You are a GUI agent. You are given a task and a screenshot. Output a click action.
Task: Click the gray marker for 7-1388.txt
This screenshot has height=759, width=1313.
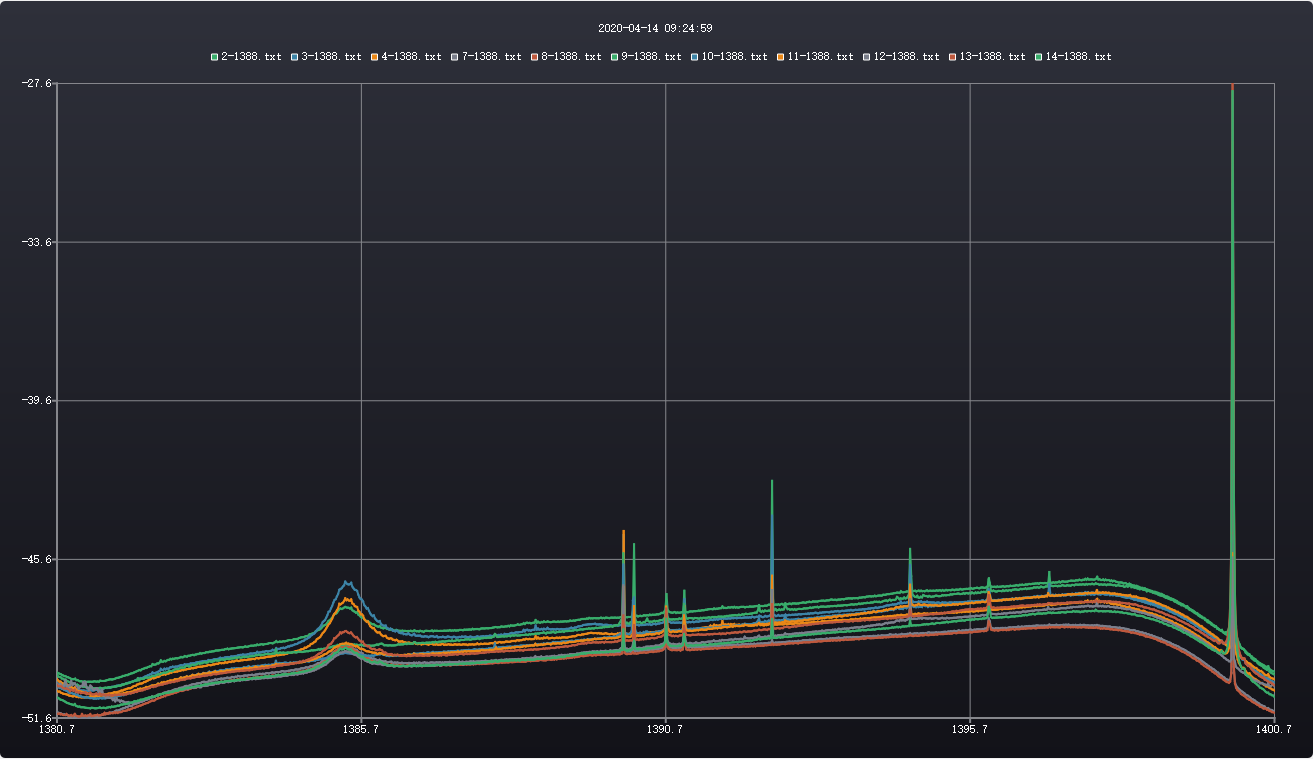point(455,57)
